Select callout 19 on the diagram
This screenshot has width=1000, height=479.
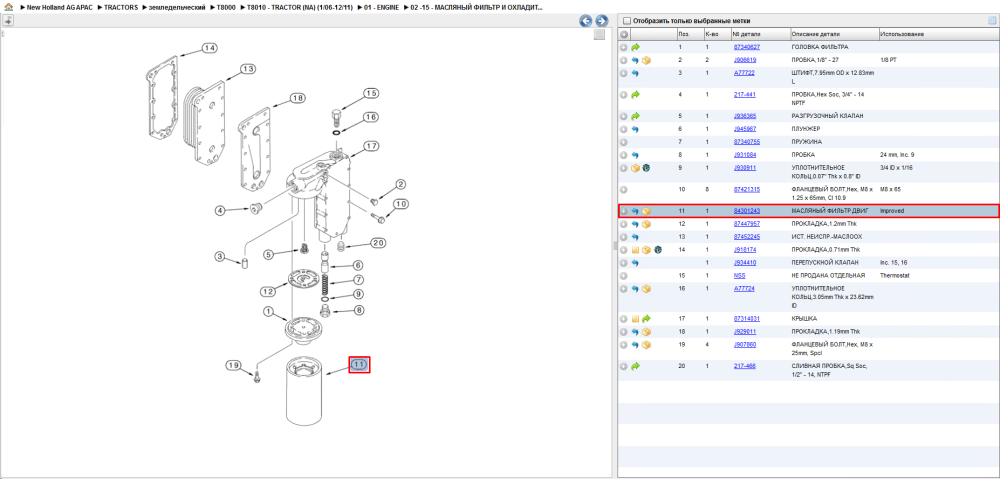[x=234, y=365]
